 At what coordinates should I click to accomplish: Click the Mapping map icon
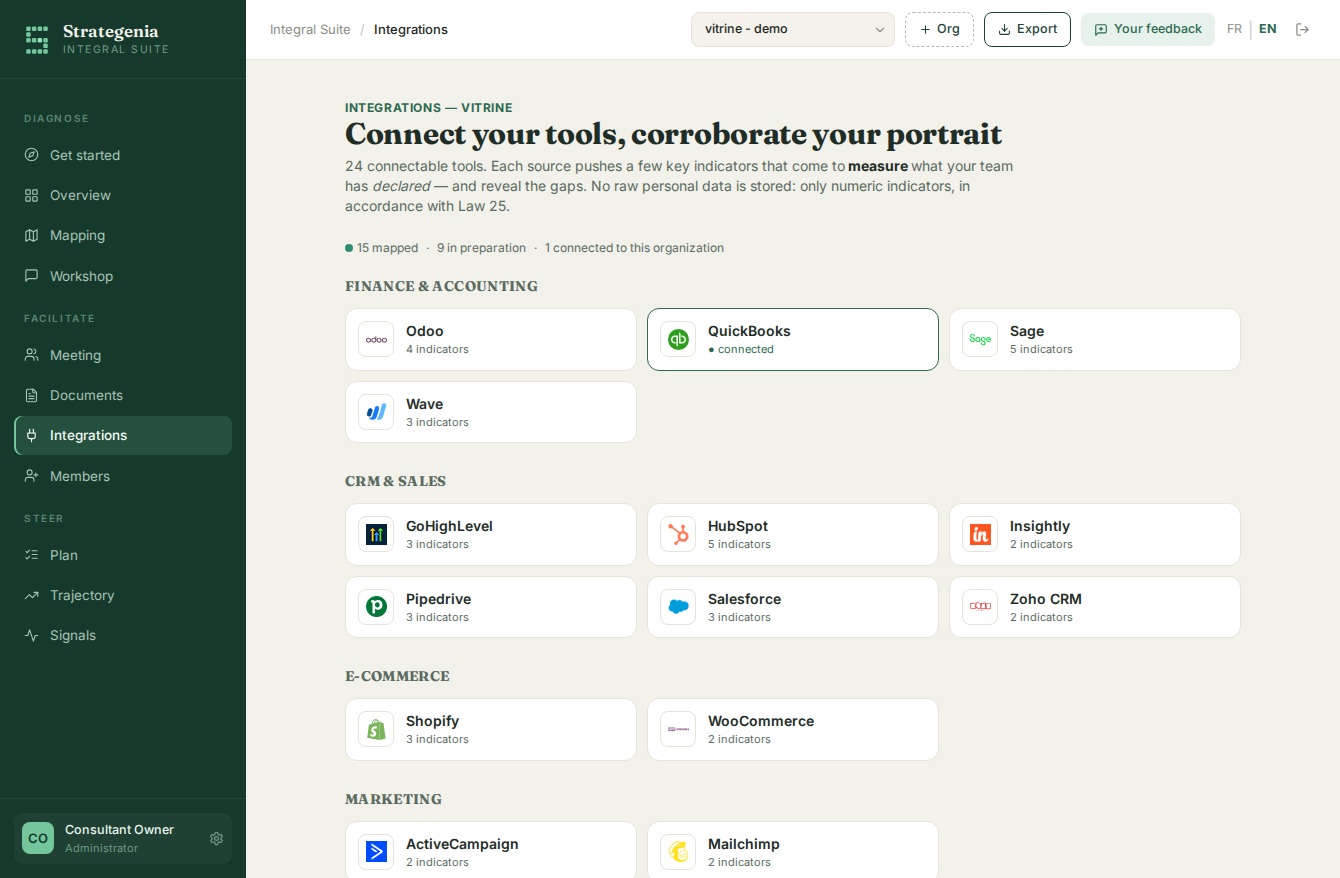[x=31, y=235]
